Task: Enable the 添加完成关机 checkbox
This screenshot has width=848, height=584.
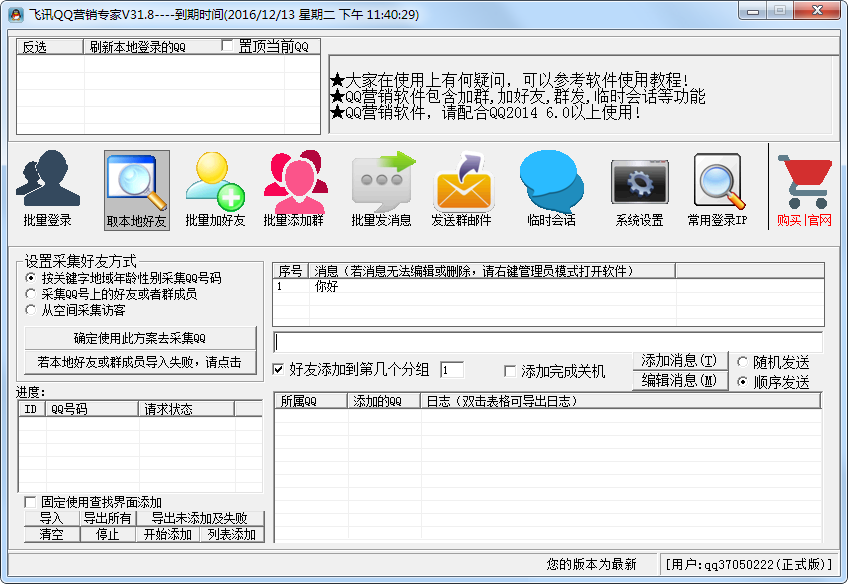Action: pyautogui.click(x=510, y=371)
